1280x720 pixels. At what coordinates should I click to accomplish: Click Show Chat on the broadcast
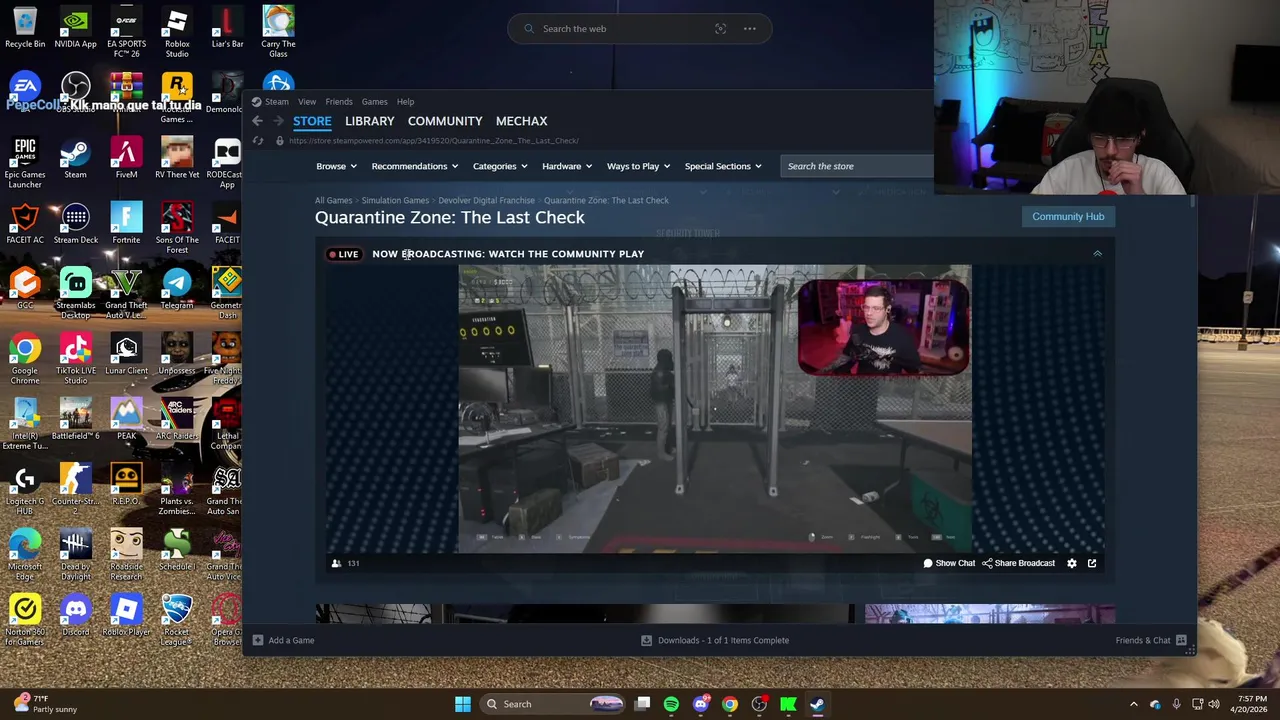pyautogui.click(x=949, y=563)
